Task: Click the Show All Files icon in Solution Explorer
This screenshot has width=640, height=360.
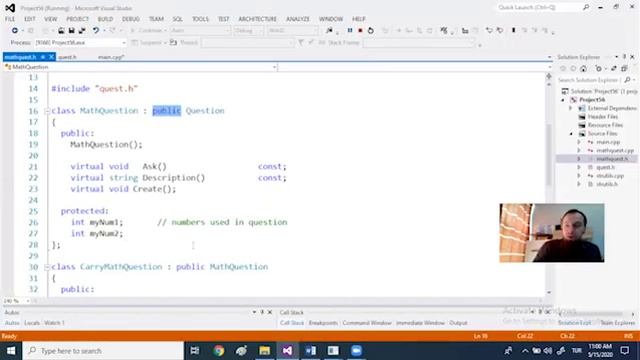Action: coord(624,69)
